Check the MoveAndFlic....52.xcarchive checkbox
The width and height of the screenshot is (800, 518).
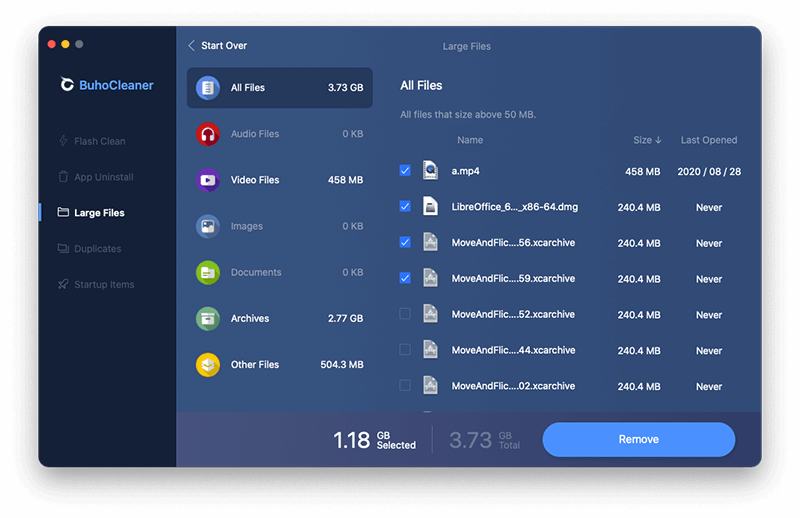tap(405, 313)
